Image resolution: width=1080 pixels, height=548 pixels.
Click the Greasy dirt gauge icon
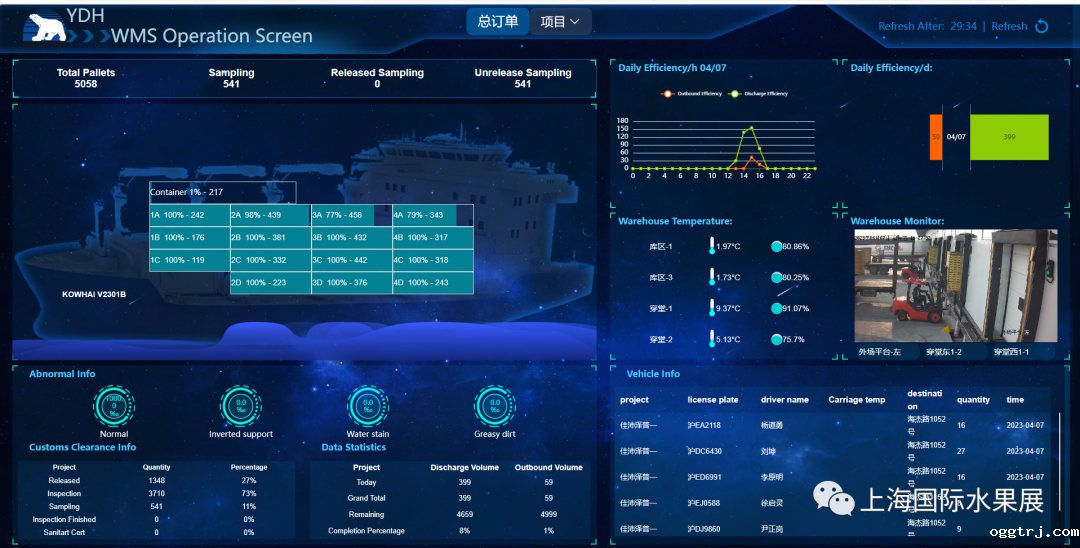pyautogui.click(x=494, y=406)
